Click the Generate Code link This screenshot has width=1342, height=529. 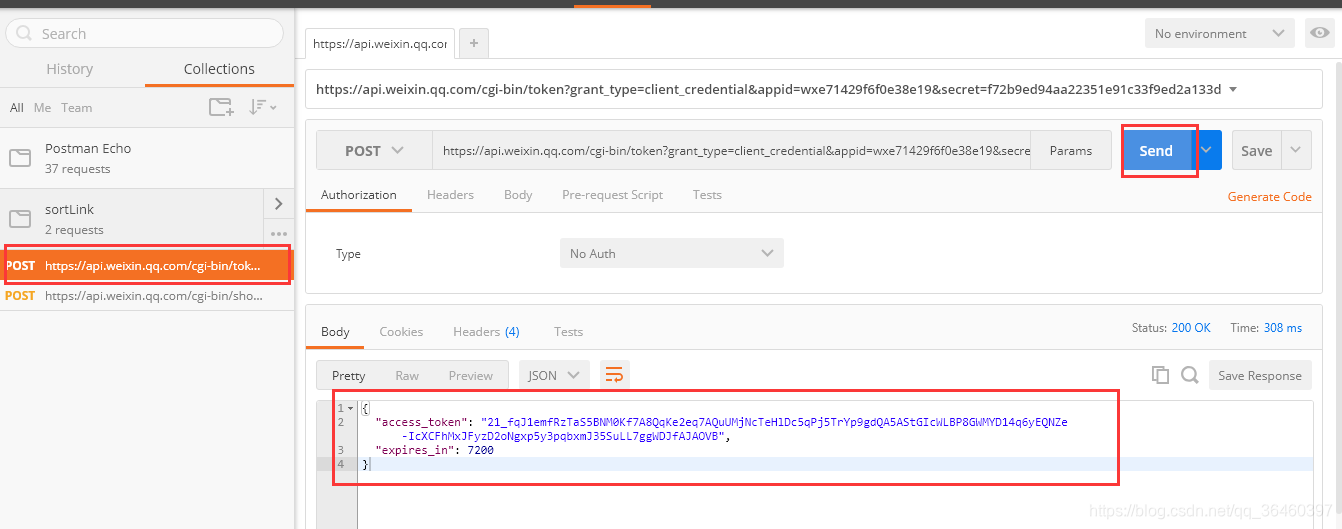tap(1270, 196)
